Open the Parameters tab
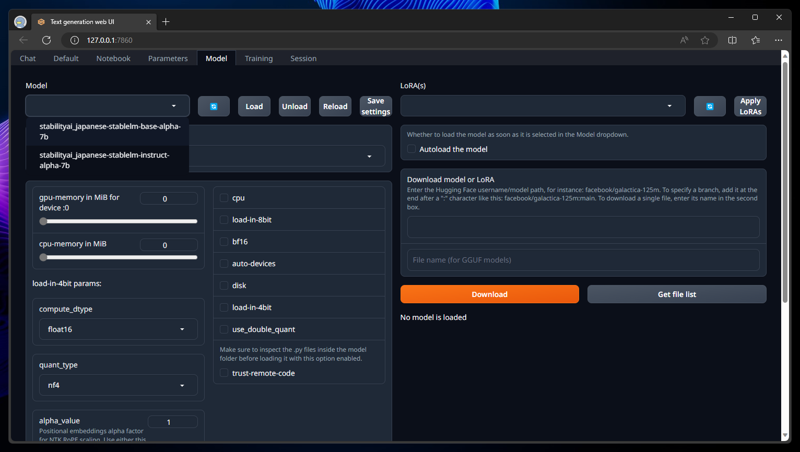The width and height of the screenshot is (800, 452). coord(168,58)
